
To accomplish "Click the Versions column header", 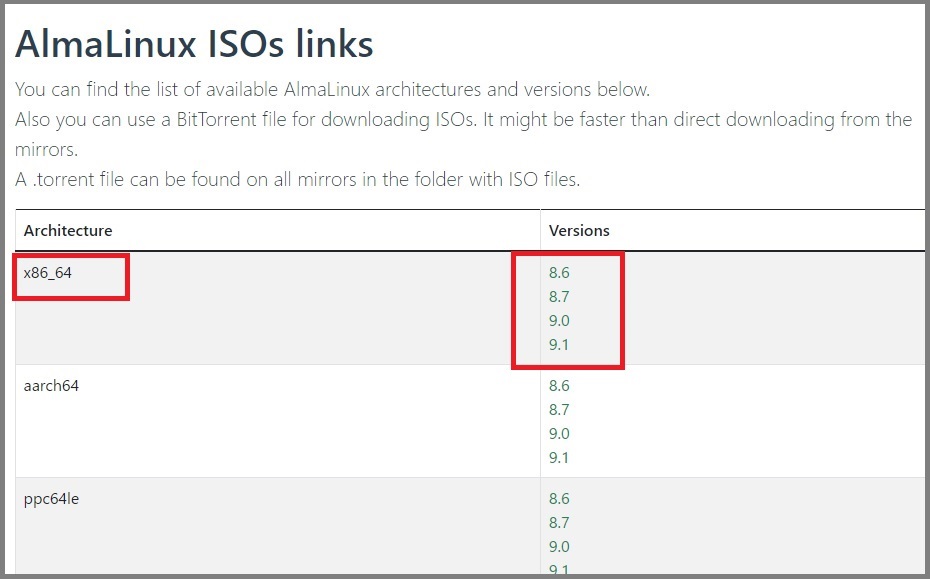I will click(579, 230).
